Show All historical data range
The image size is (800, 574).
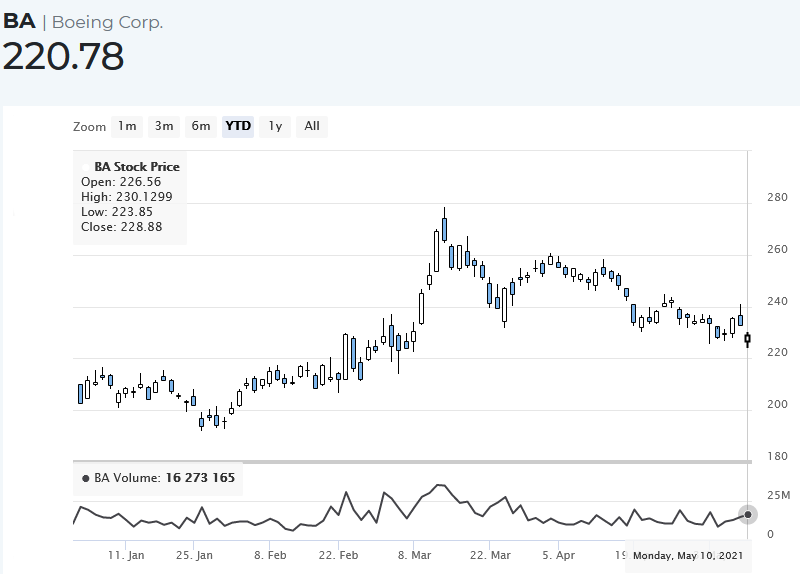(x=312, y=126)
